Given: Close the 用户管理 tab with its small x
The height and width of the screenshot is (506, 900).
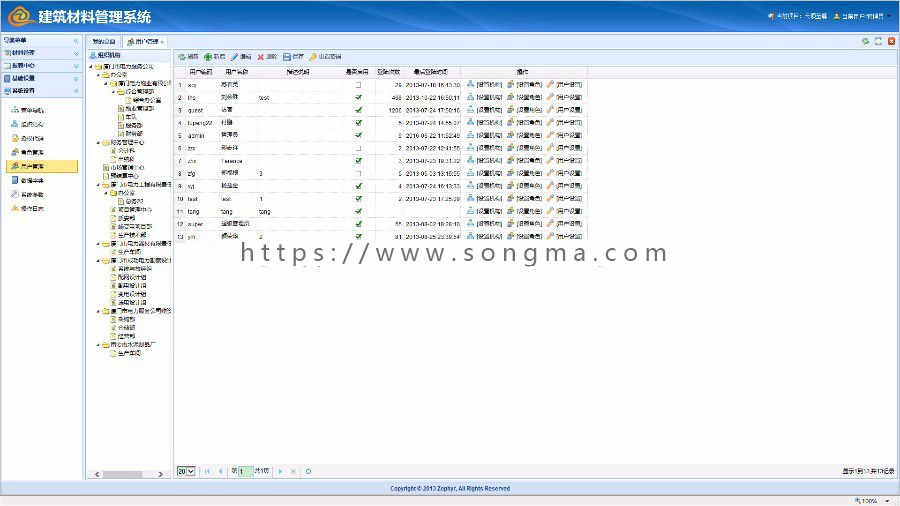Looking at the screenshot, I should [162, 42].
